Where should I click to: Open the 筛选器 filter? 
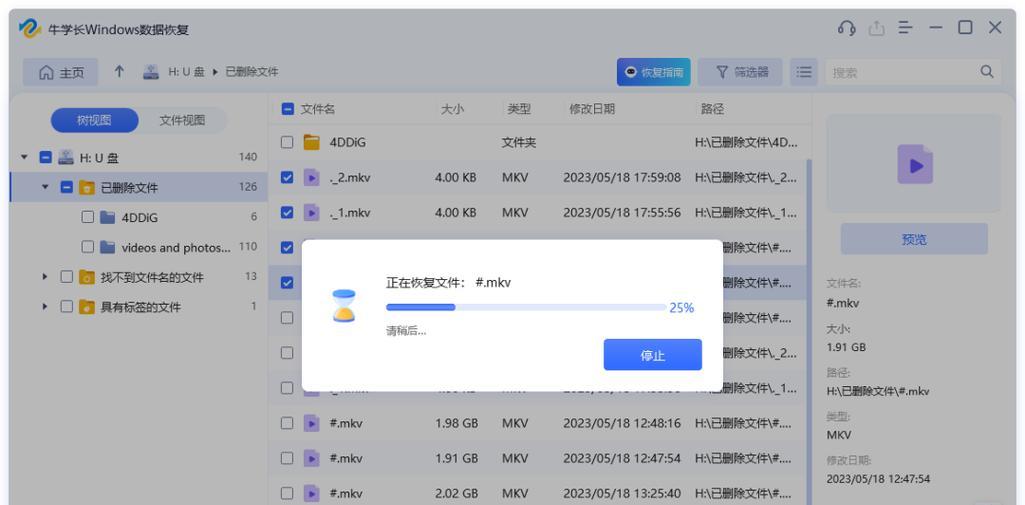pyautogui.click(x=740, y=72)
